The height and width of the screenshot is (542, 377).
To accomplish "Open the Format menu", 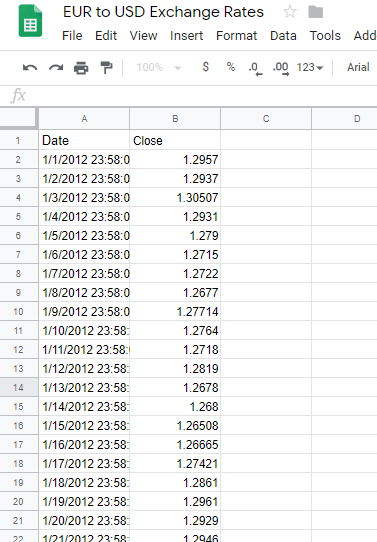I will pyautogui.click(x=237, y=36).
